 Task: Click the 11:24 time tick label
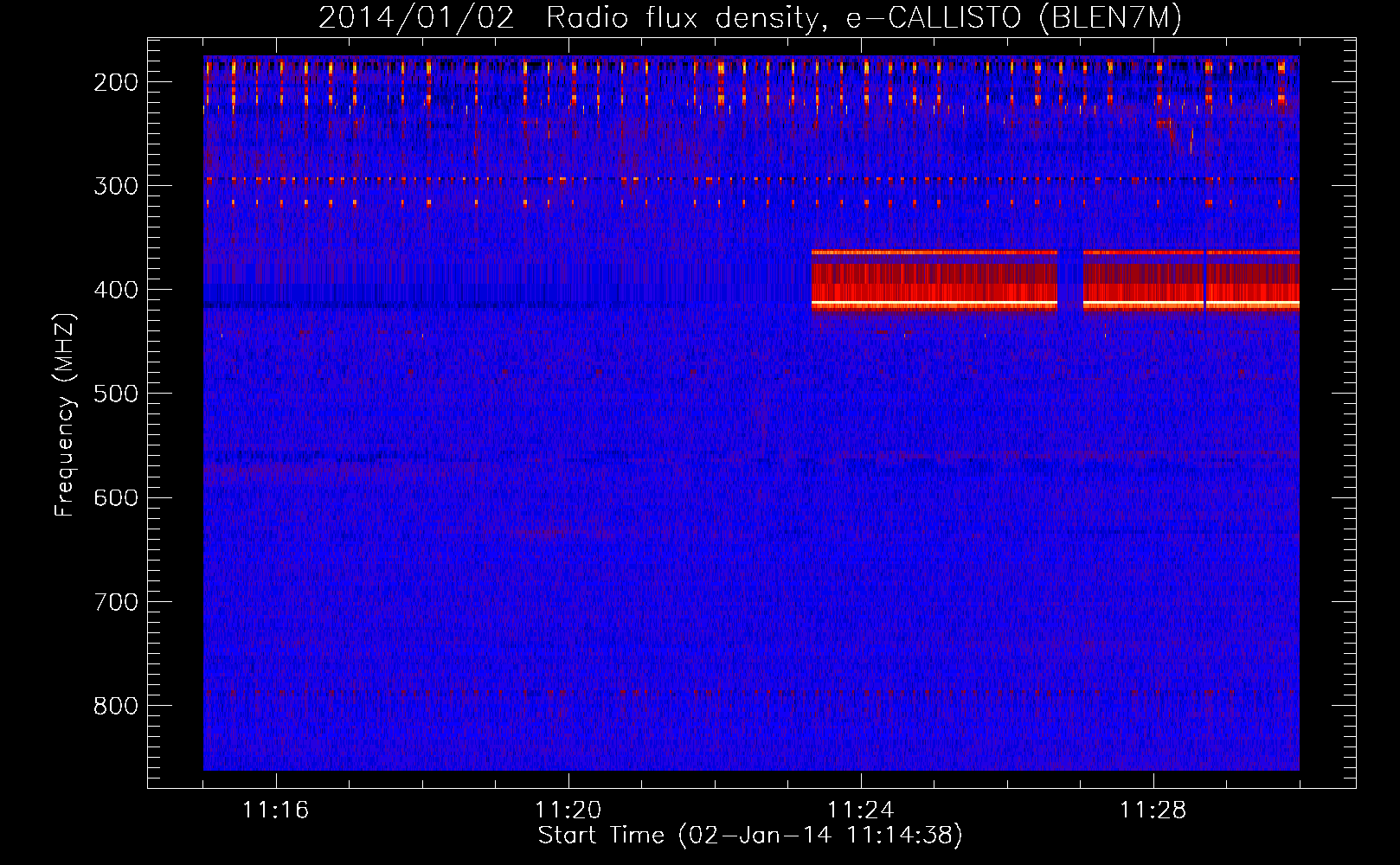[861, 811]
